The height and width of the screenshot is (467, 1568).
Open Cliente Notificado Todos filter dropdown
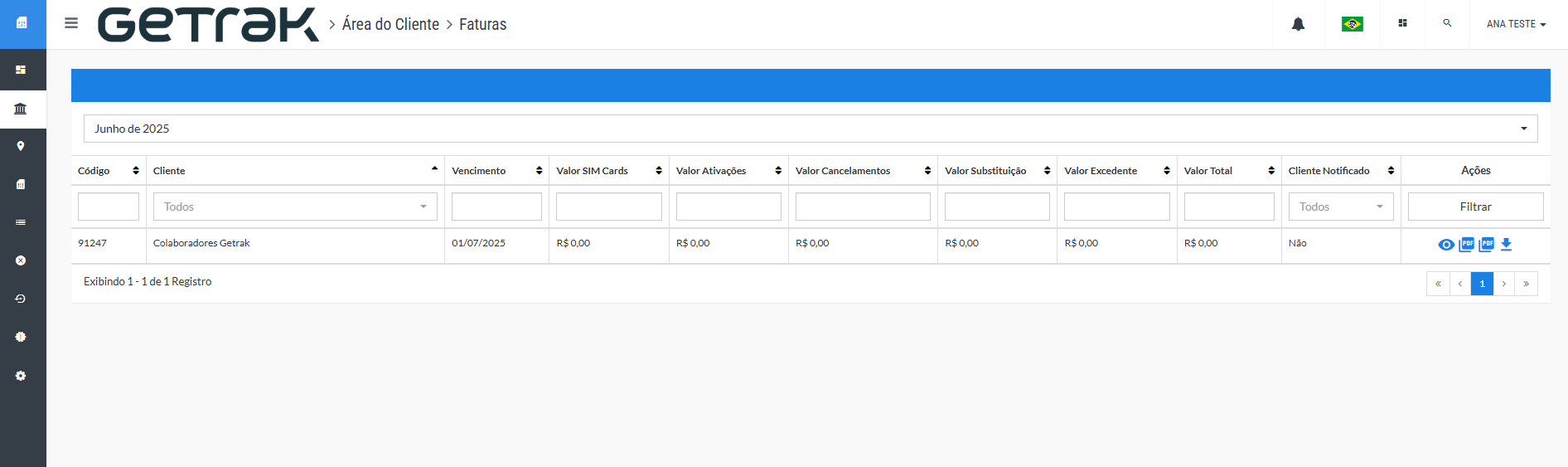pyautogui.click(x=1341, y=207)
